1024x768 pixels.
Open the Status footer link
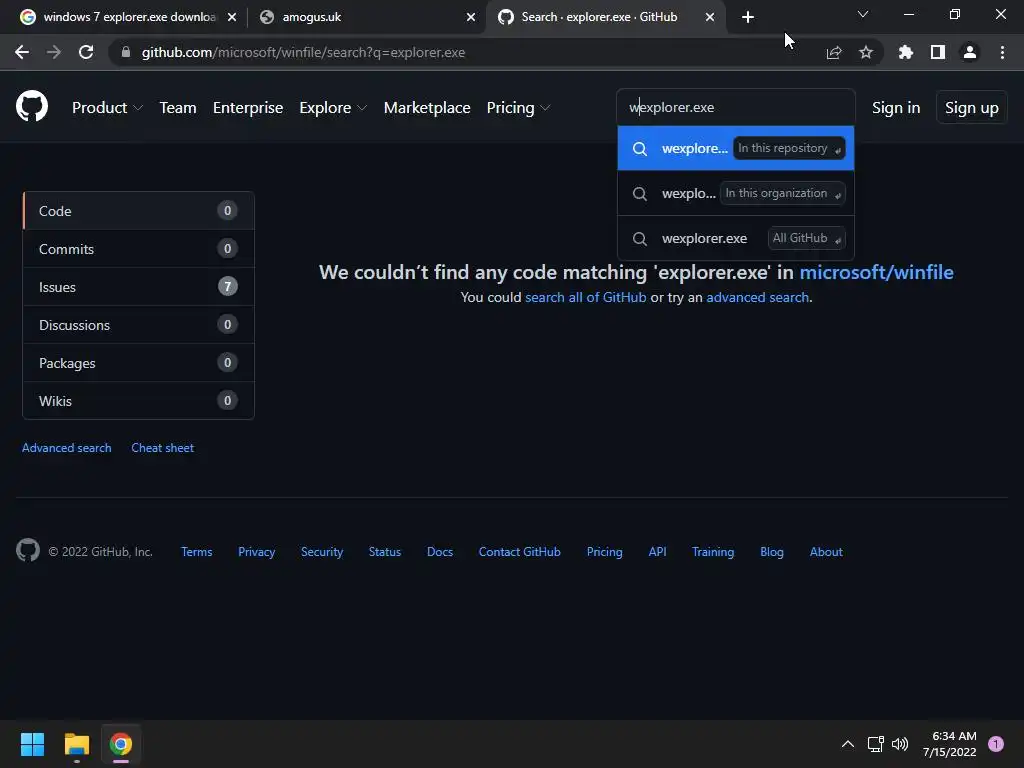(385, 552)
